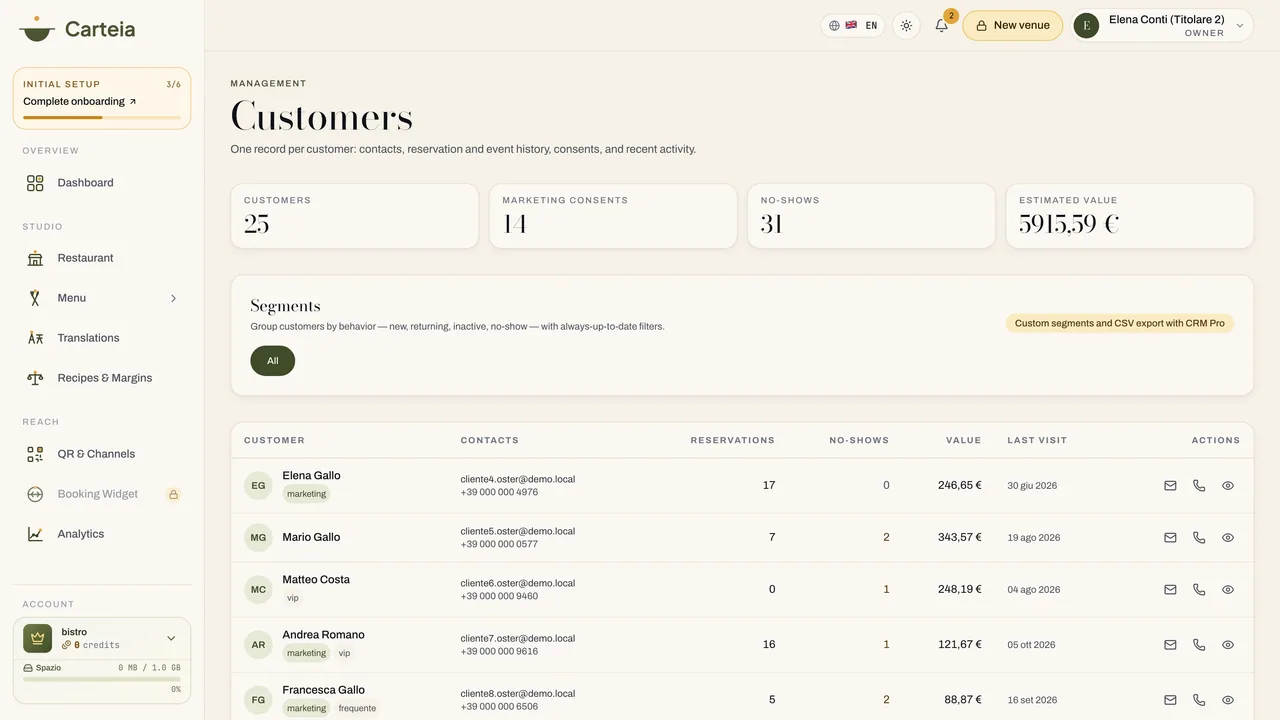This screenshot has width=1280, height=720.
Task: Click the vip tag on Matteo Costa
Action: 293,598
